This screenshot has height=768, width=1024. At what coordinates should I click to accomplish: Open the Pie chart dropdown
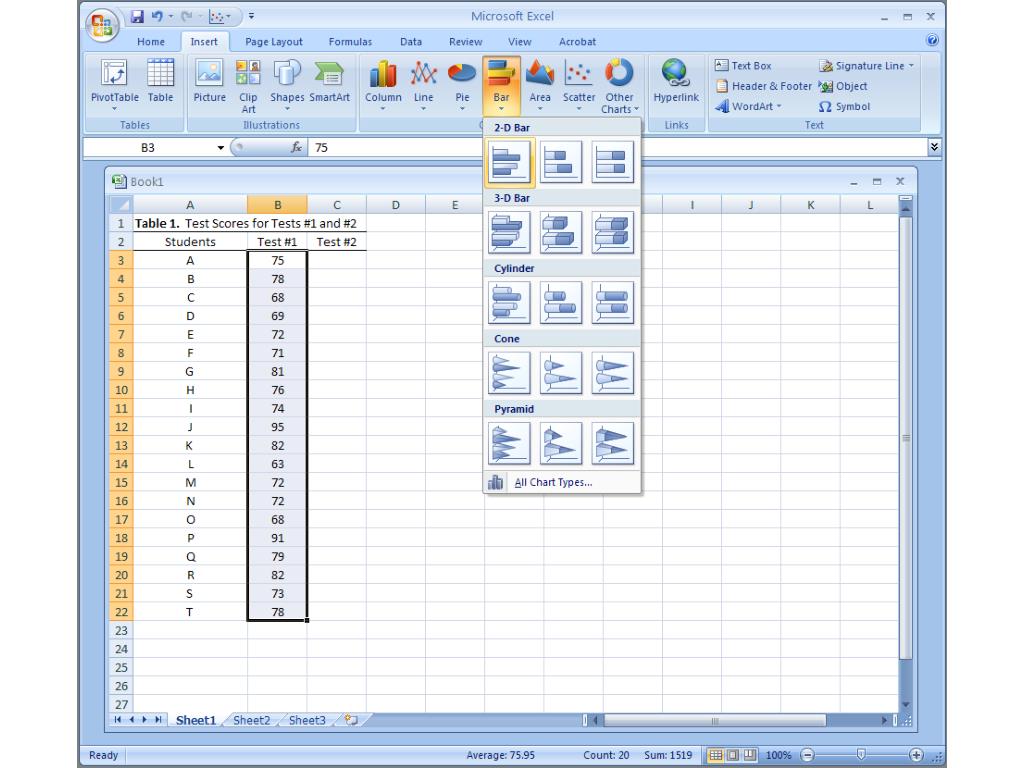[x=462, y=85]
